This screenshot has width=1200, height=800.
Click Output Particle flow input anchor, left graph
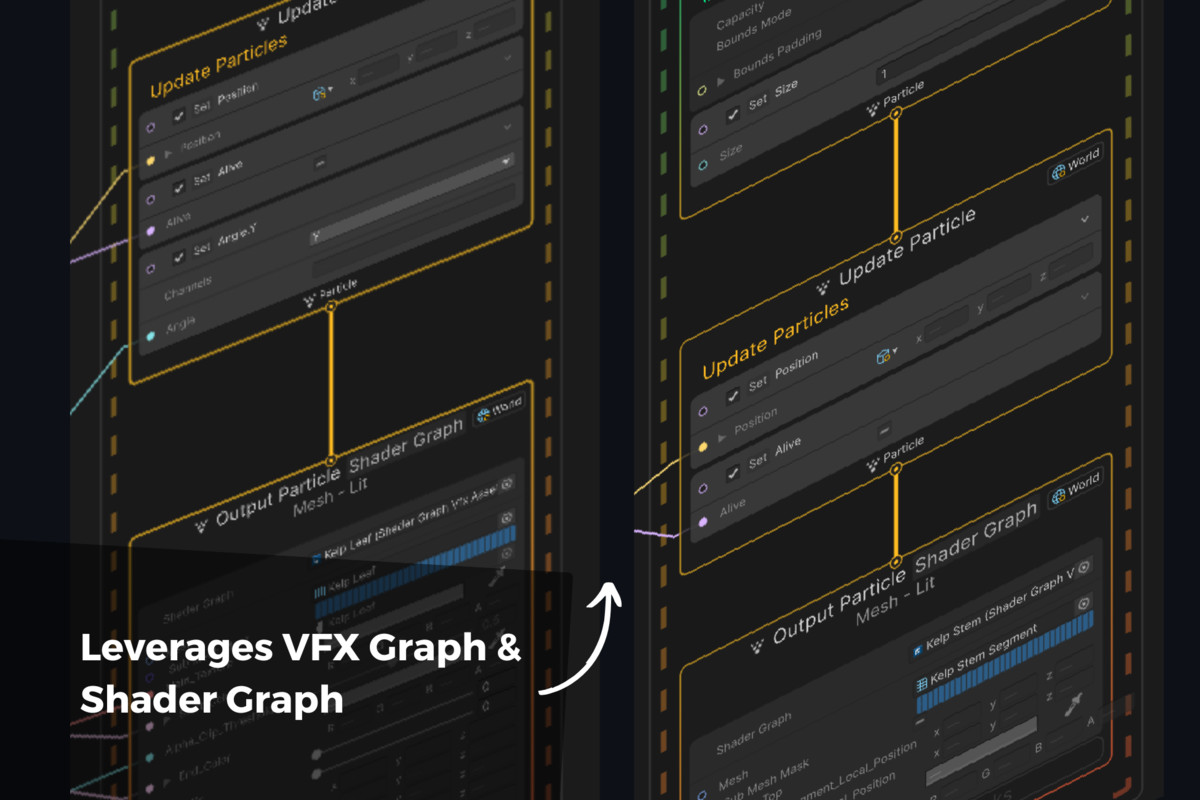pos(331,461)
